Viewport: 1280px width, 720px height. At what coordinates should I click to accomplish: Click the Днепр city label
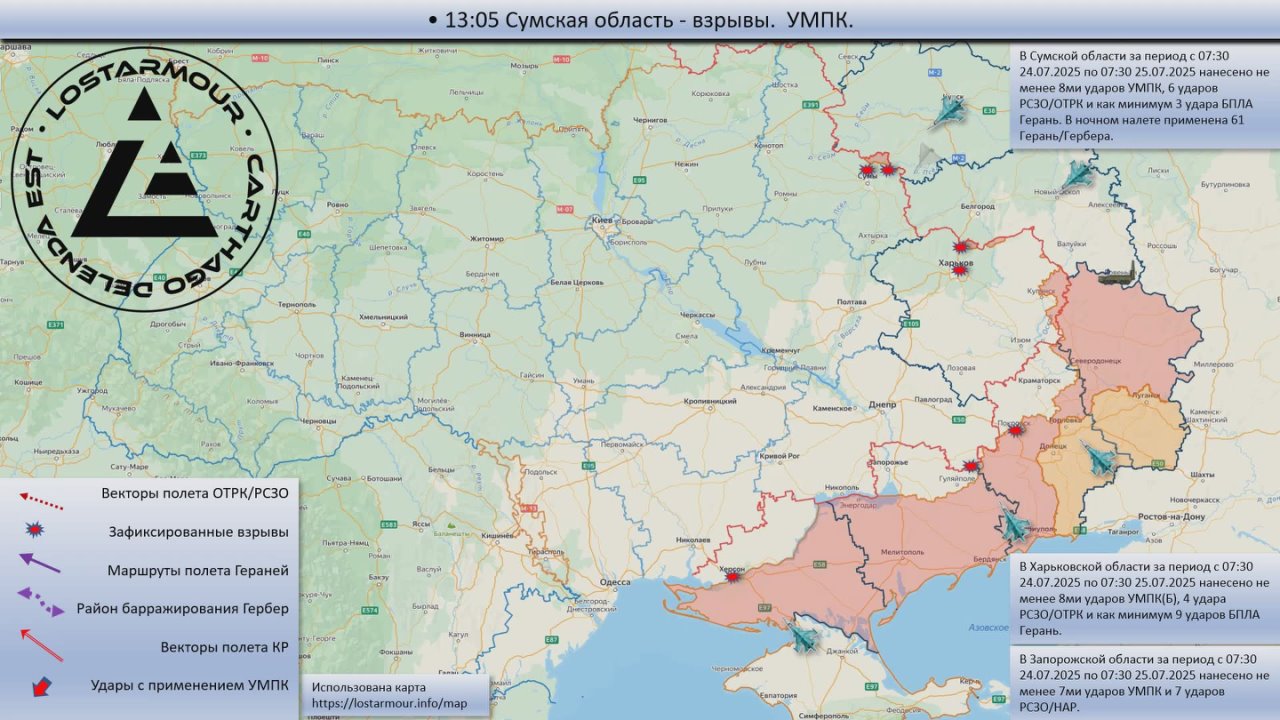tap(882, 404)
